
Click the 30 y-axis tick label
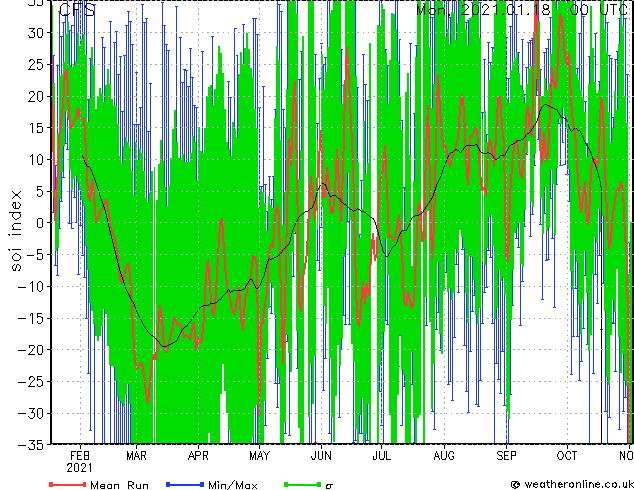click(35, 33)
